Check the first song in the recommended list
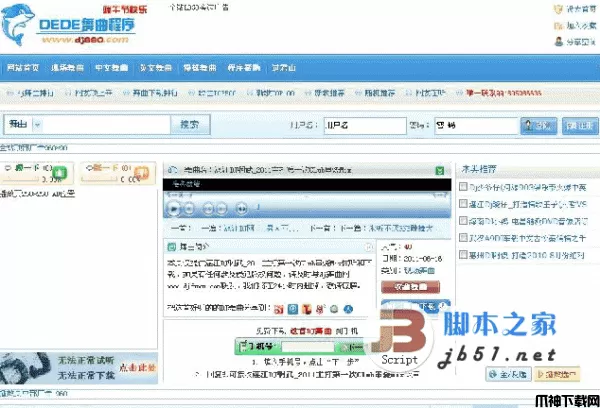Screen dimensions: 600x408 click(463, 187)
